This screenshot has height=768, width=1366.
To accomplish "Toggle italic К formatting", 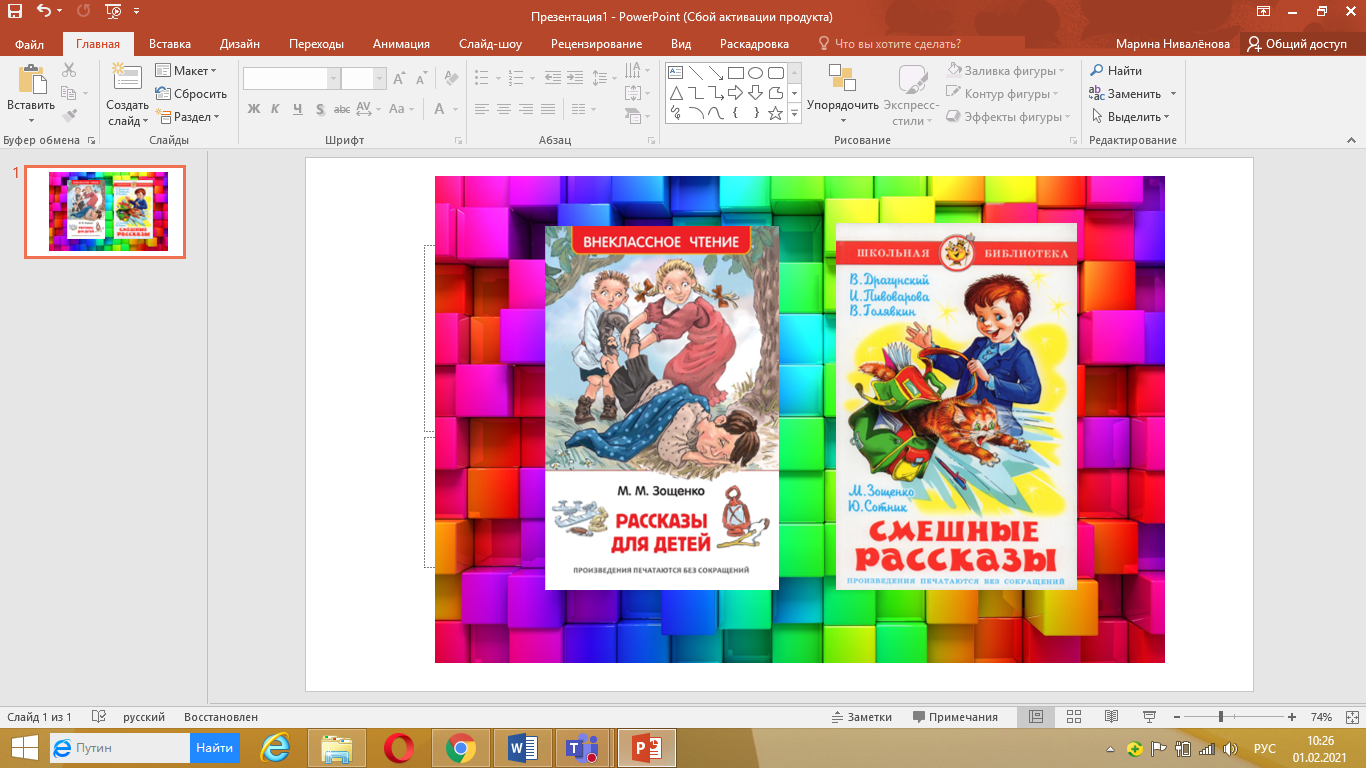I will 276,109.
